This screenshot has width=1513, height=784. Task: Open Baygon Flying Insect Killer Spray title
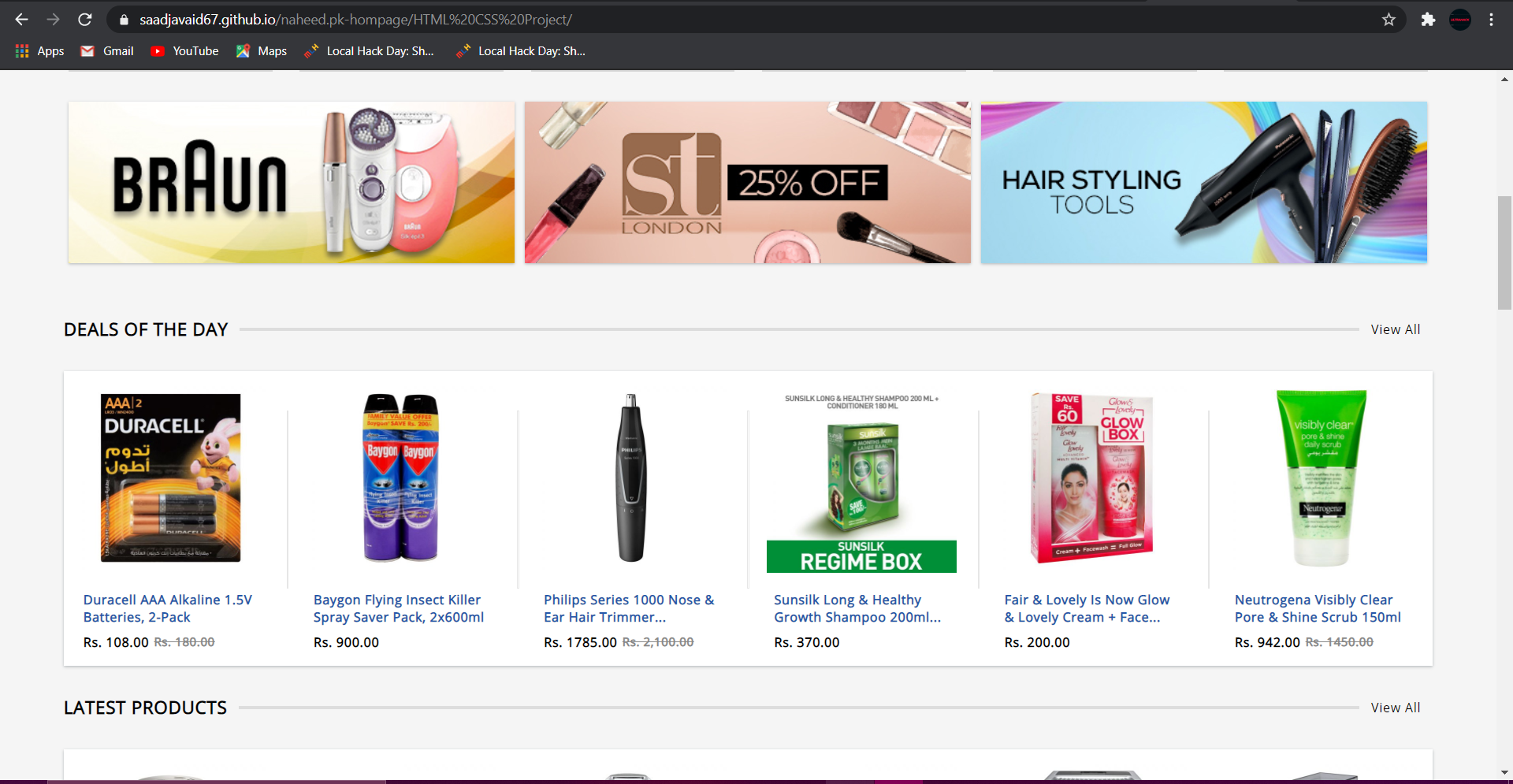tap(399, 608)
